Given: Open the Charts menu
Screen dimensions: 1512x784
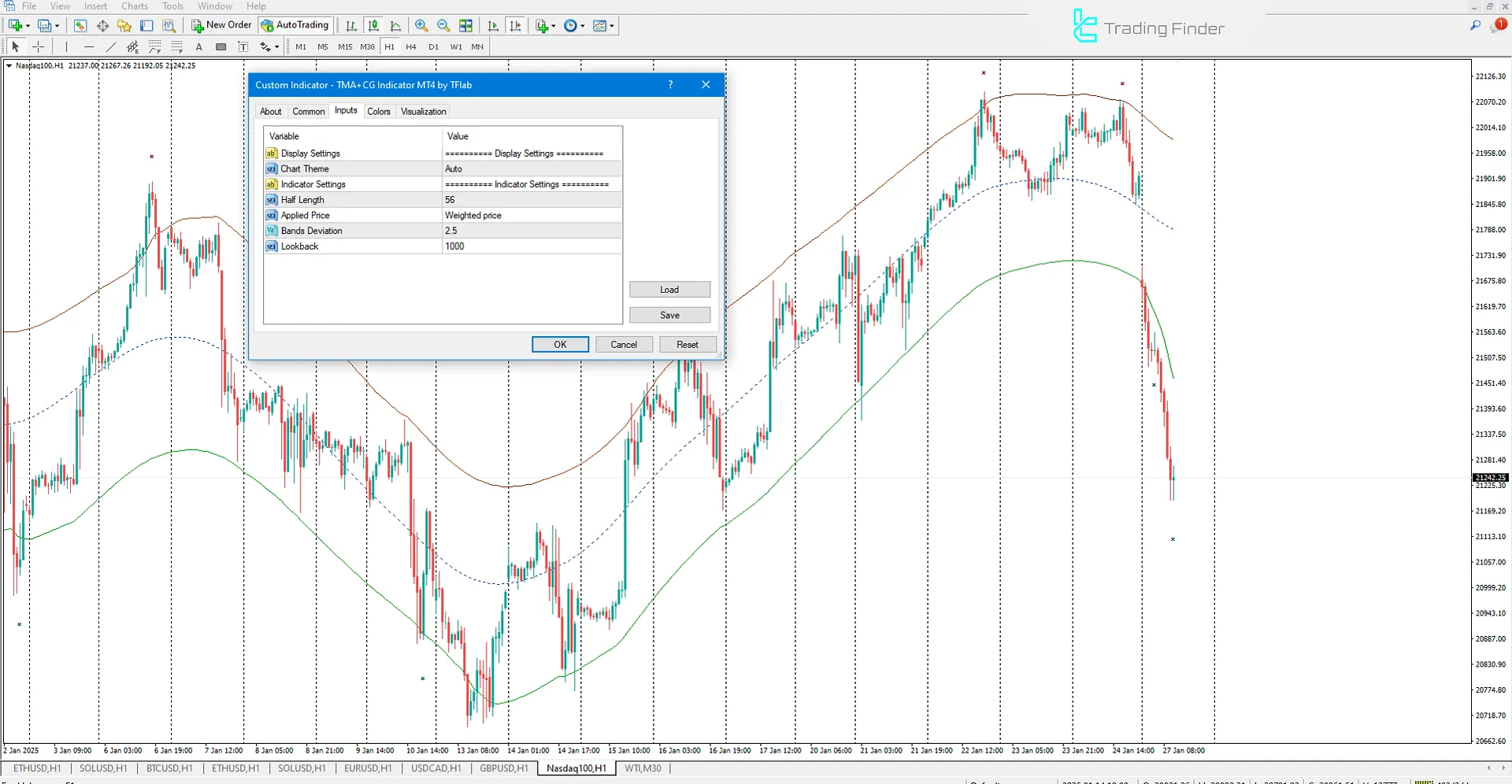Looking at the screenshot, I should [134, 6].
